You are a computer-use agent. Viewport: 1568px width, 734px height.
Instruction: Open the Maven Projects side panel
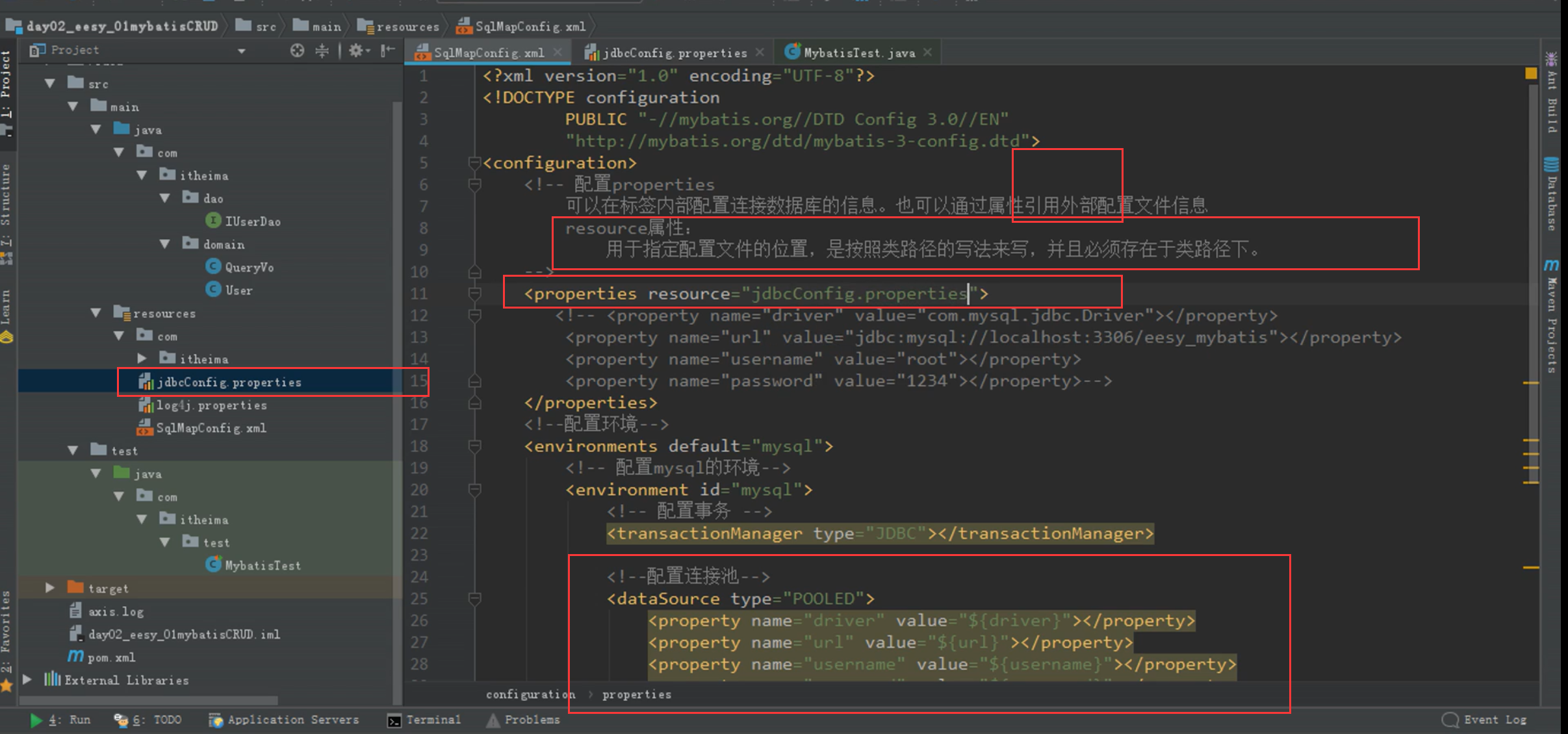pos(1552,318)
